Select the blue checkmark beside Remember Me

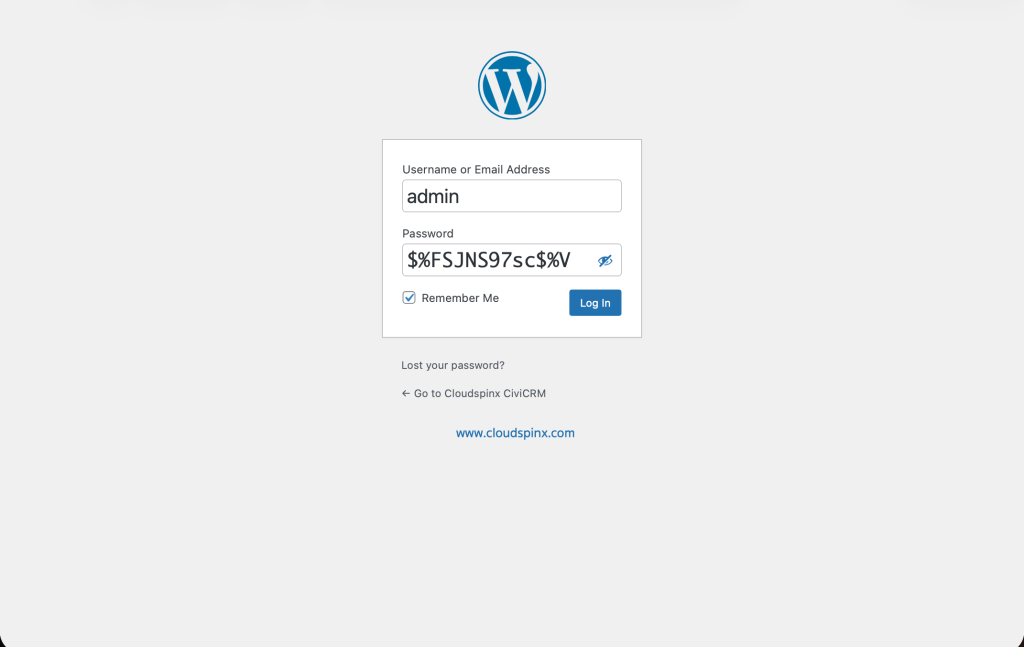pyautogui.click(x=409, y=298)
